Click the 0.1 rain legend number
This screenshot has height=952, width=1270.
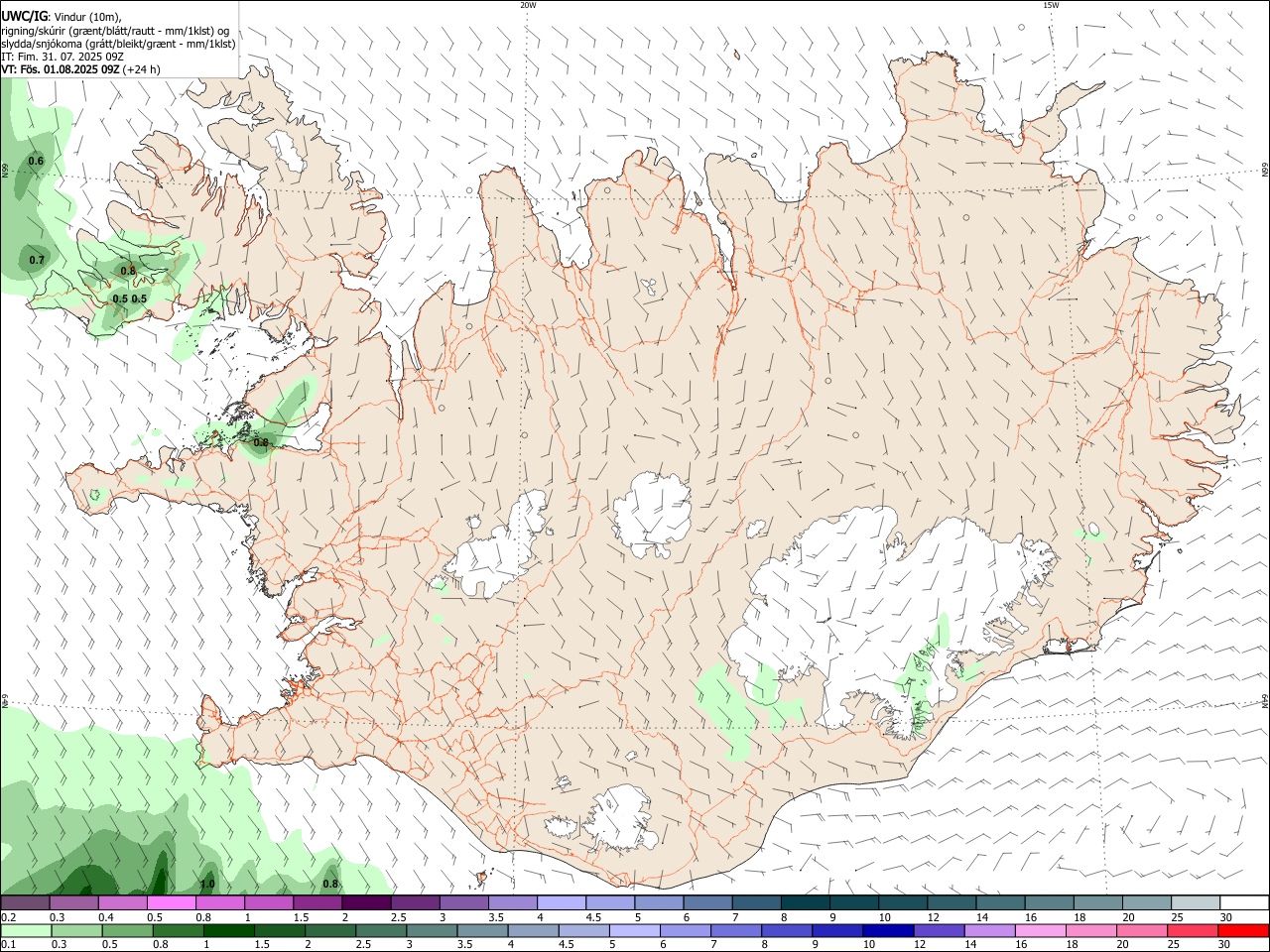coord(8,944)
